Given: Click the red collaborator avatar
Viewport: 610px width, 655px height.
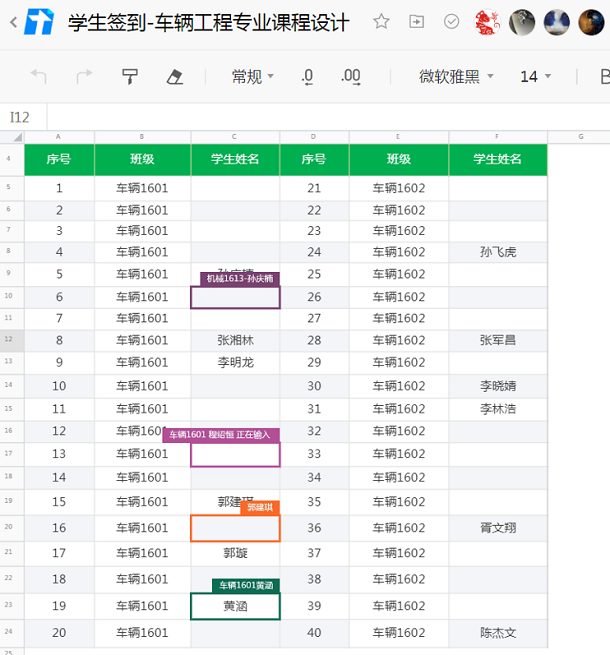Looking at the screenshot, I should (x=487, y=22).
